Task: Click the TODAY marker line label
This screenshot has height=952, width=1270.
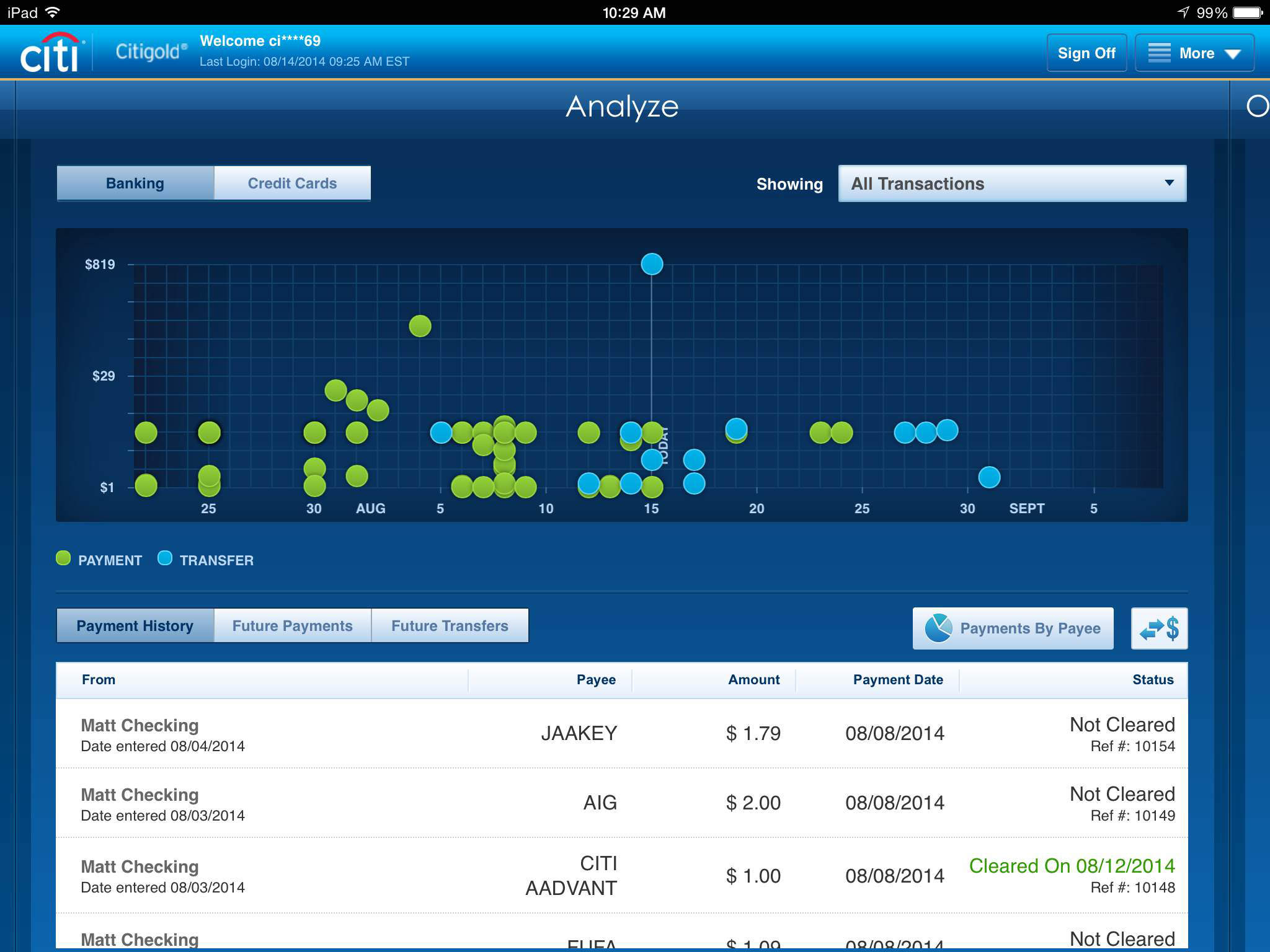Action: tap(664, 446)
